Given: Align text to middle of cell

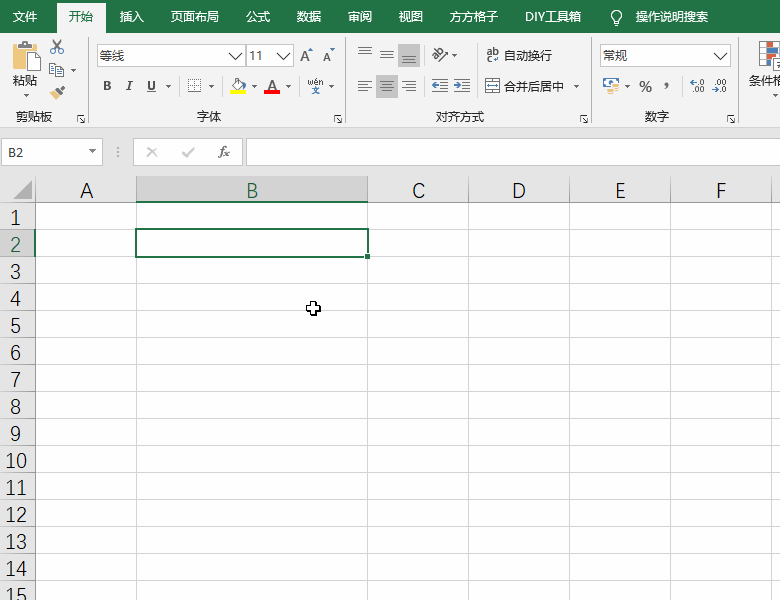Looking at the screenshot, I should (387, 55).
